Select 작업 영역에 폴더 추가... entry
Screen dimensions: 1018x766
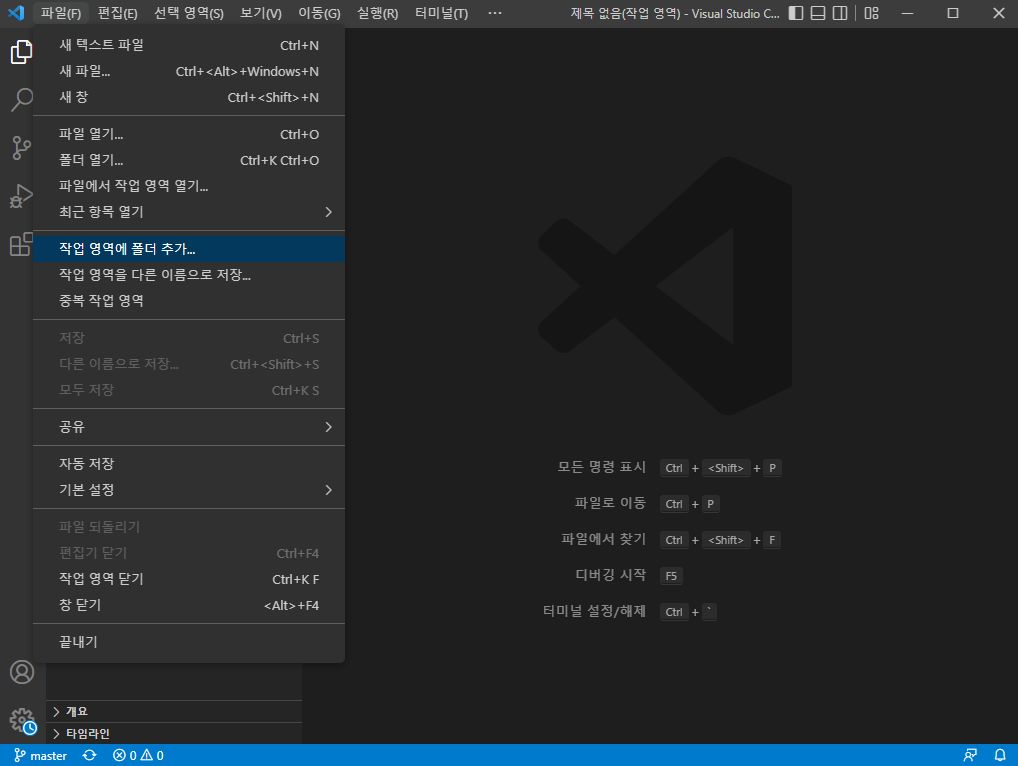[x=189, y=249]
